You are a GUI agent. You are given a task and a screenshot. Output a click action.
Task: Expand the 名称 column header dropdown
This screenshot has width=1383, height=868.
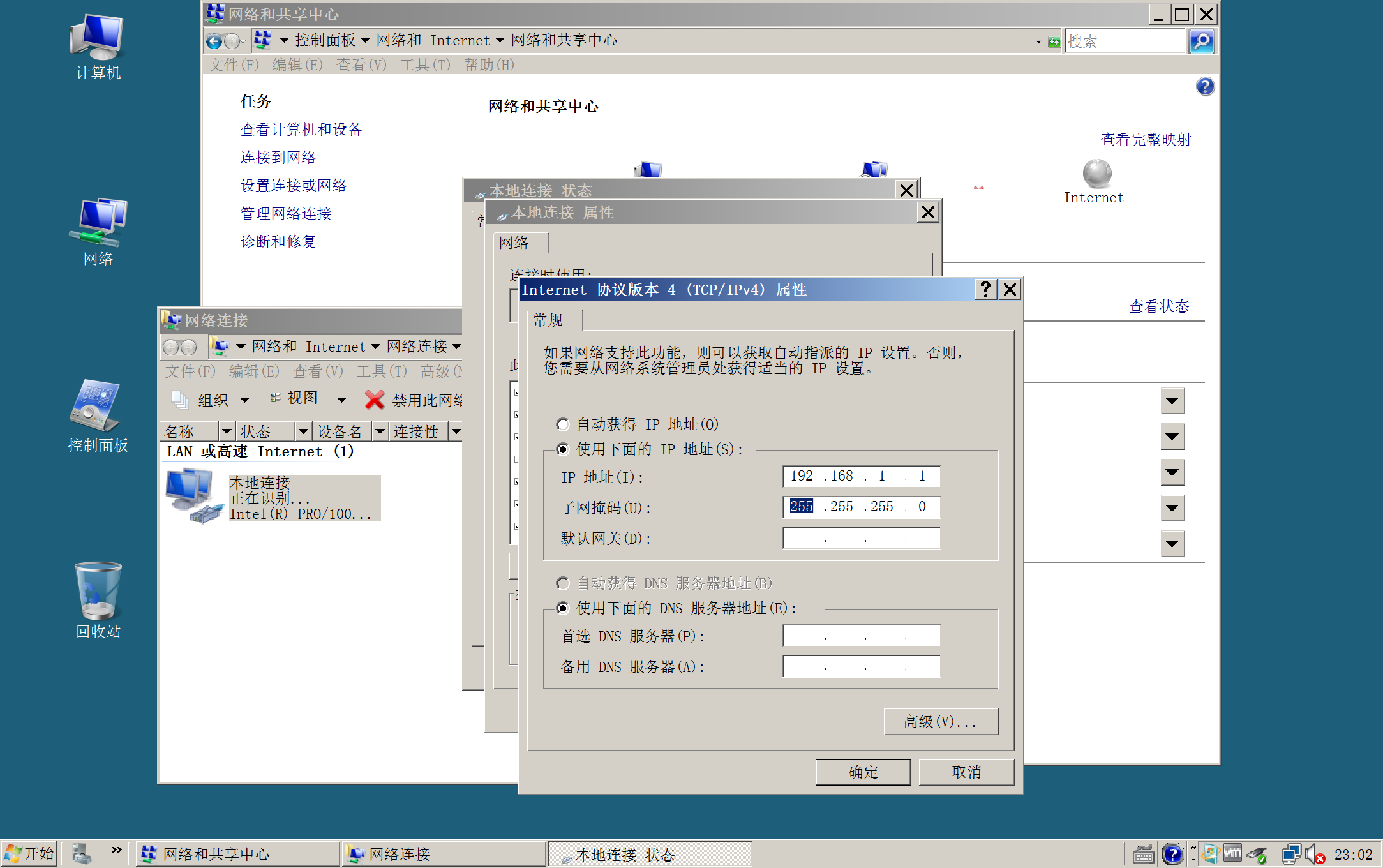tap(226, 431)
